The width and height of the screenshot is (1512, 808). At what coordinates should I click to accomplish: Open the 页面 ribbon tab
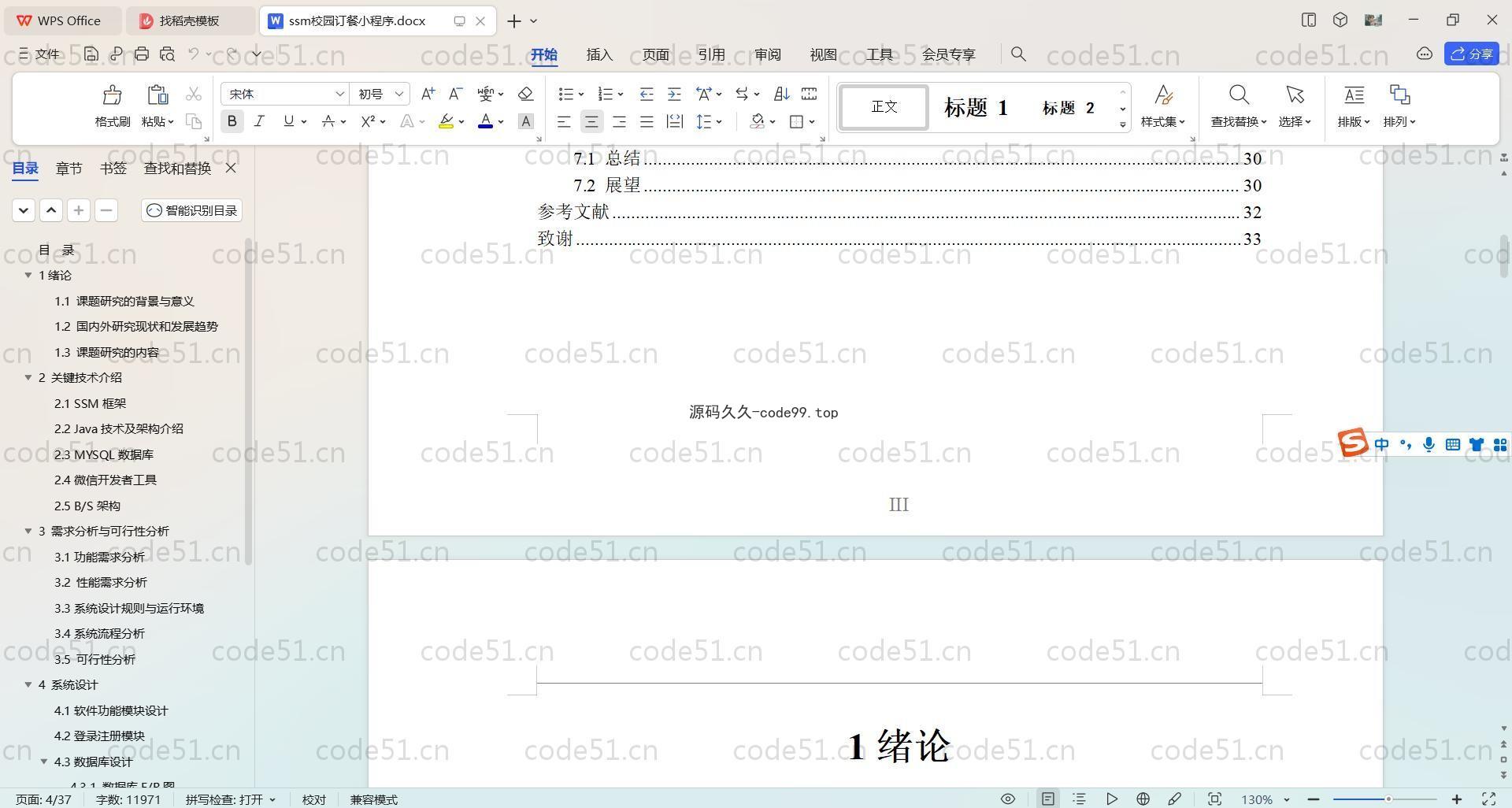[655, 54]
